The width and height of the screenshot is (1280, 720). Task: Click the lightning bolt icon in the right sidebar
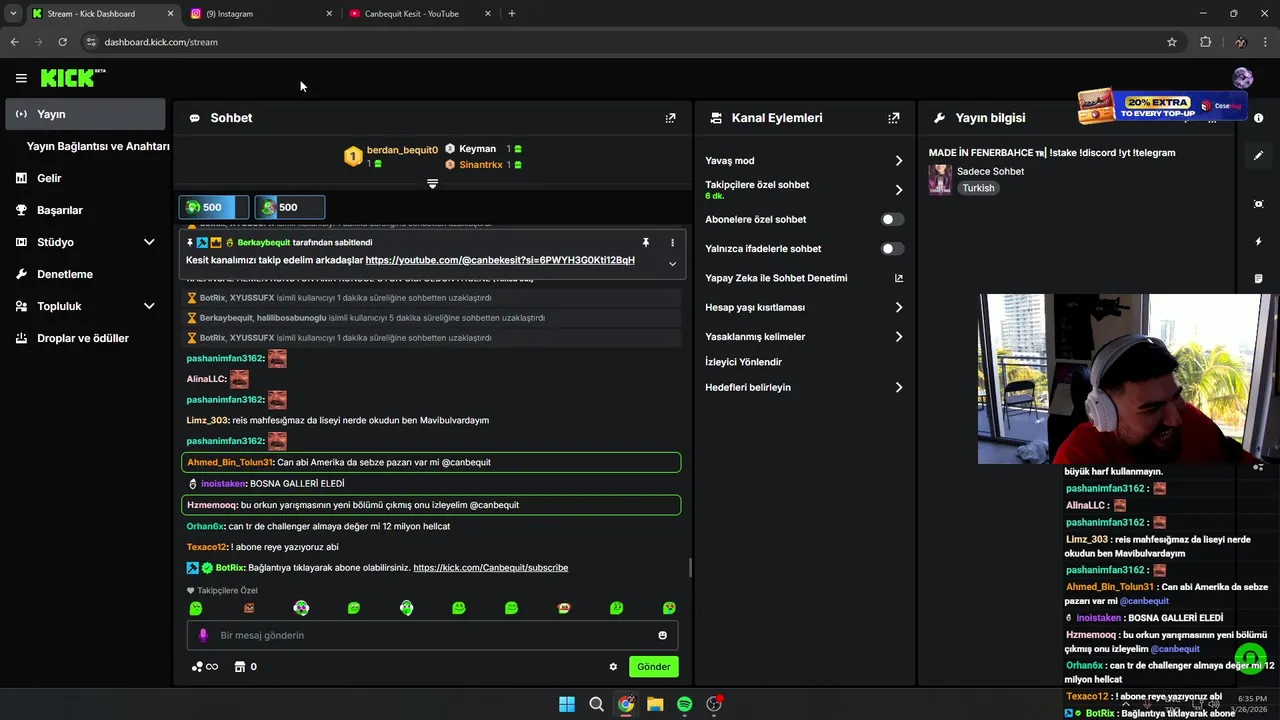(x=1258, y=242)
